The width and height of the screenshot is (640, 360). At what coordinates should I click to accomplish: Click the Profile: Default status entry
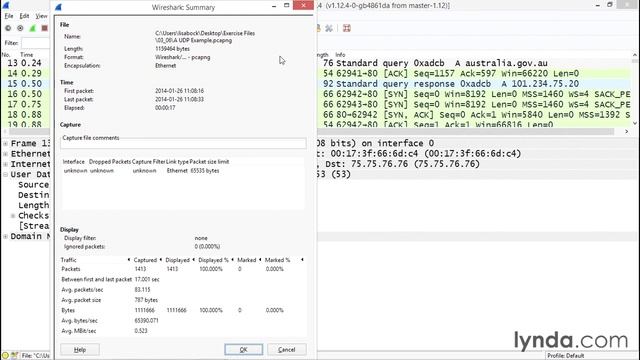click(566, 356)
